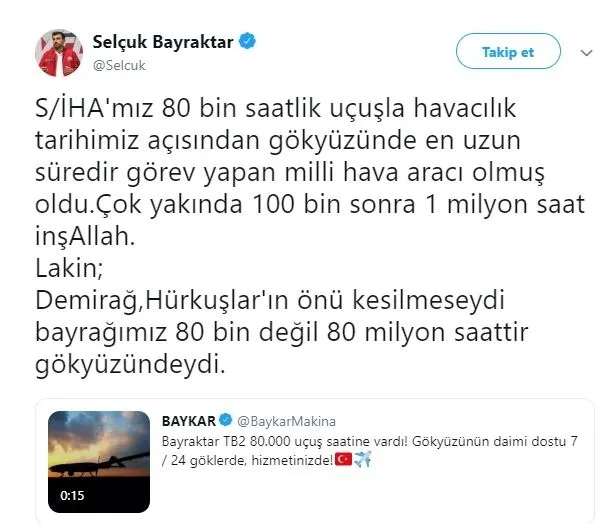Visit the @BaykarMakina handle
602x524 pixels.
[286, 421]
